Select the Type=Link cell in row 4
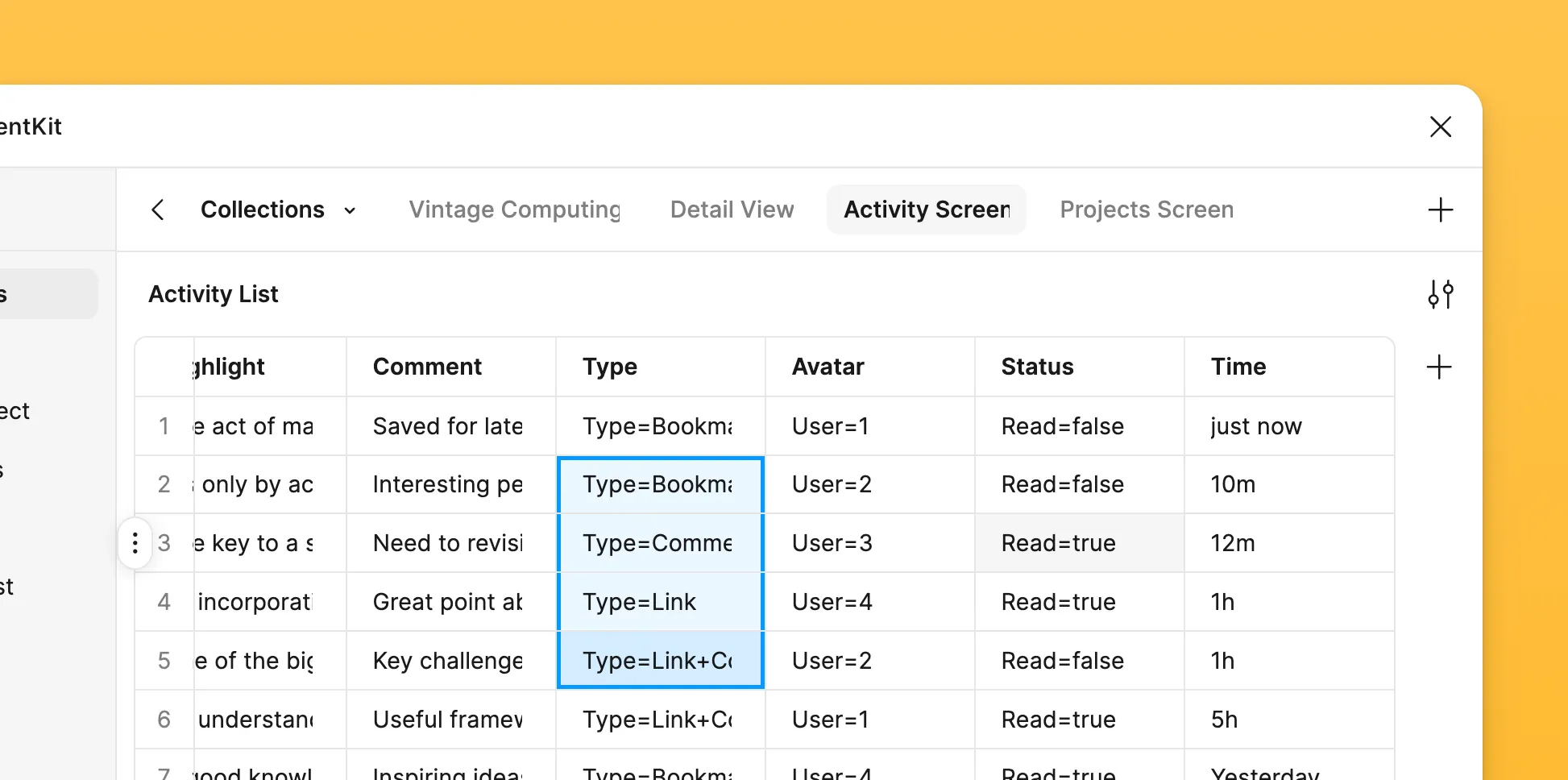This screenshot has width=1568, height=780. [x=660, y=602]
